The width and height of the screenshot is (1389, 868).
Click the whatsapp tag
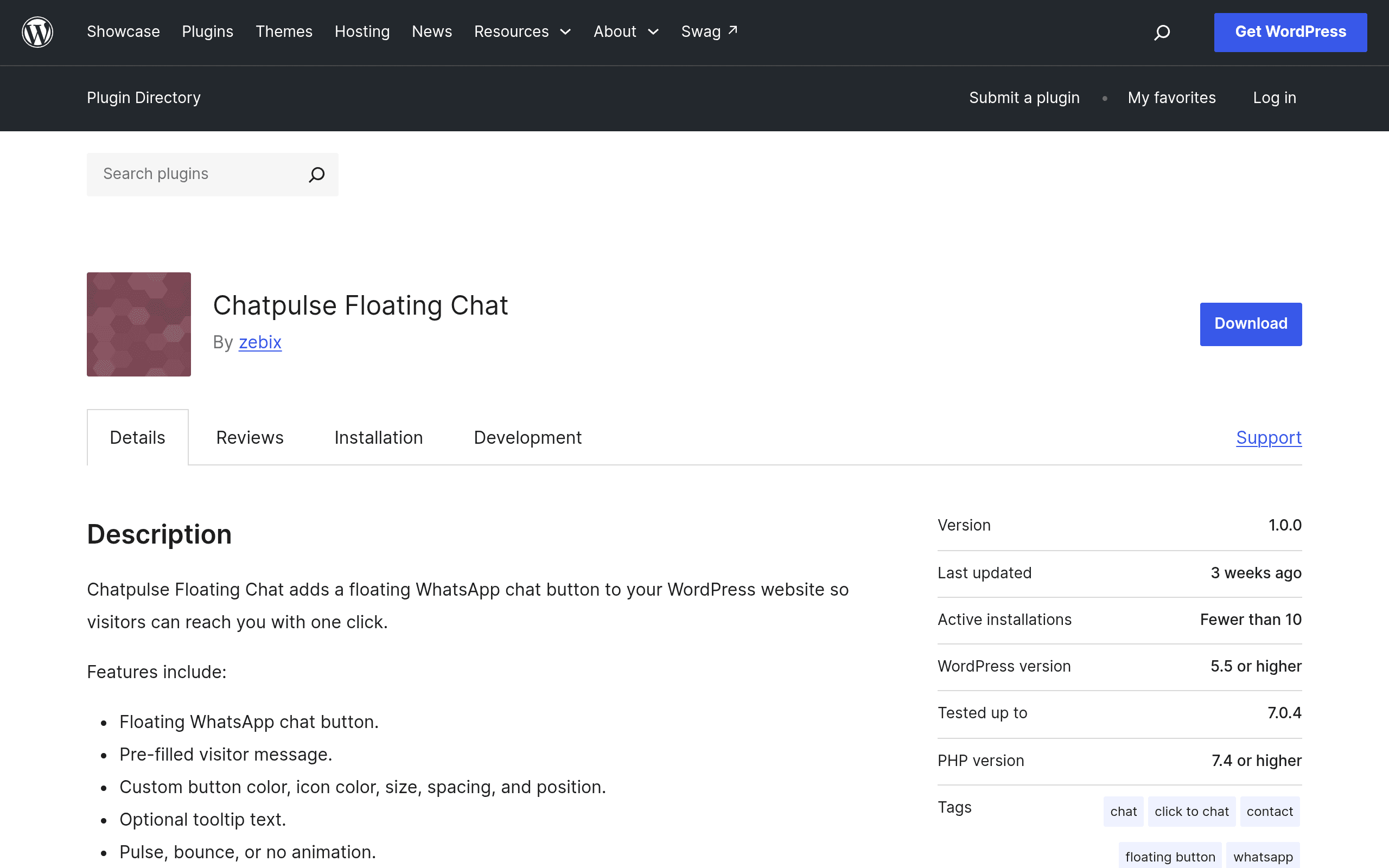click(1263, 857)
